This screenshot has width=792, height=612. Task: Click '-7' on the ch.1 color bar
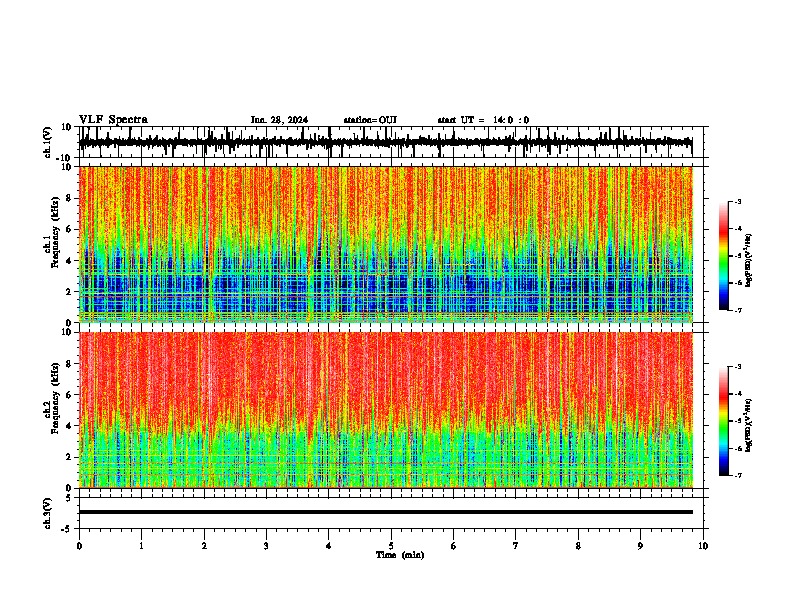(737, 310)
